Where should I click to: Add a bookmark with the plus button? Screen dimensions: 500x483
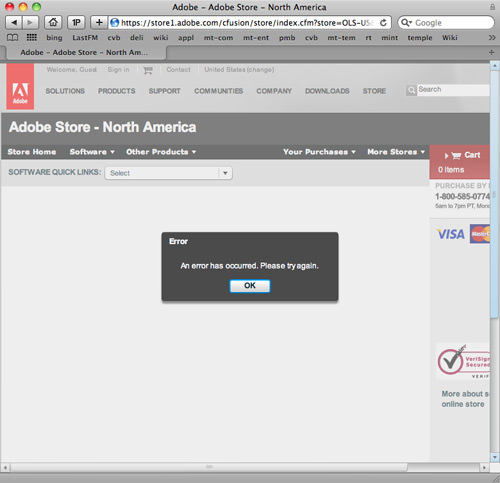click(99, 22)
